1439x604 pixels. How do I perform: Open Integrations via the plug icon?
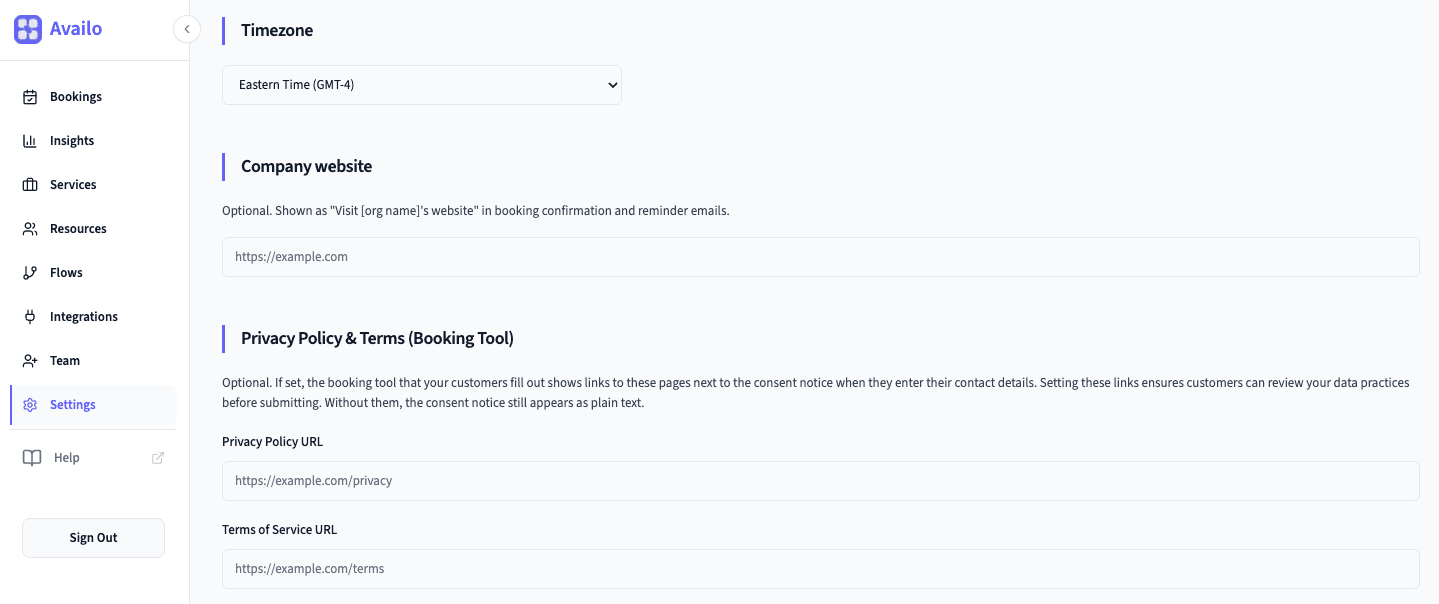(x=30, y=316)
